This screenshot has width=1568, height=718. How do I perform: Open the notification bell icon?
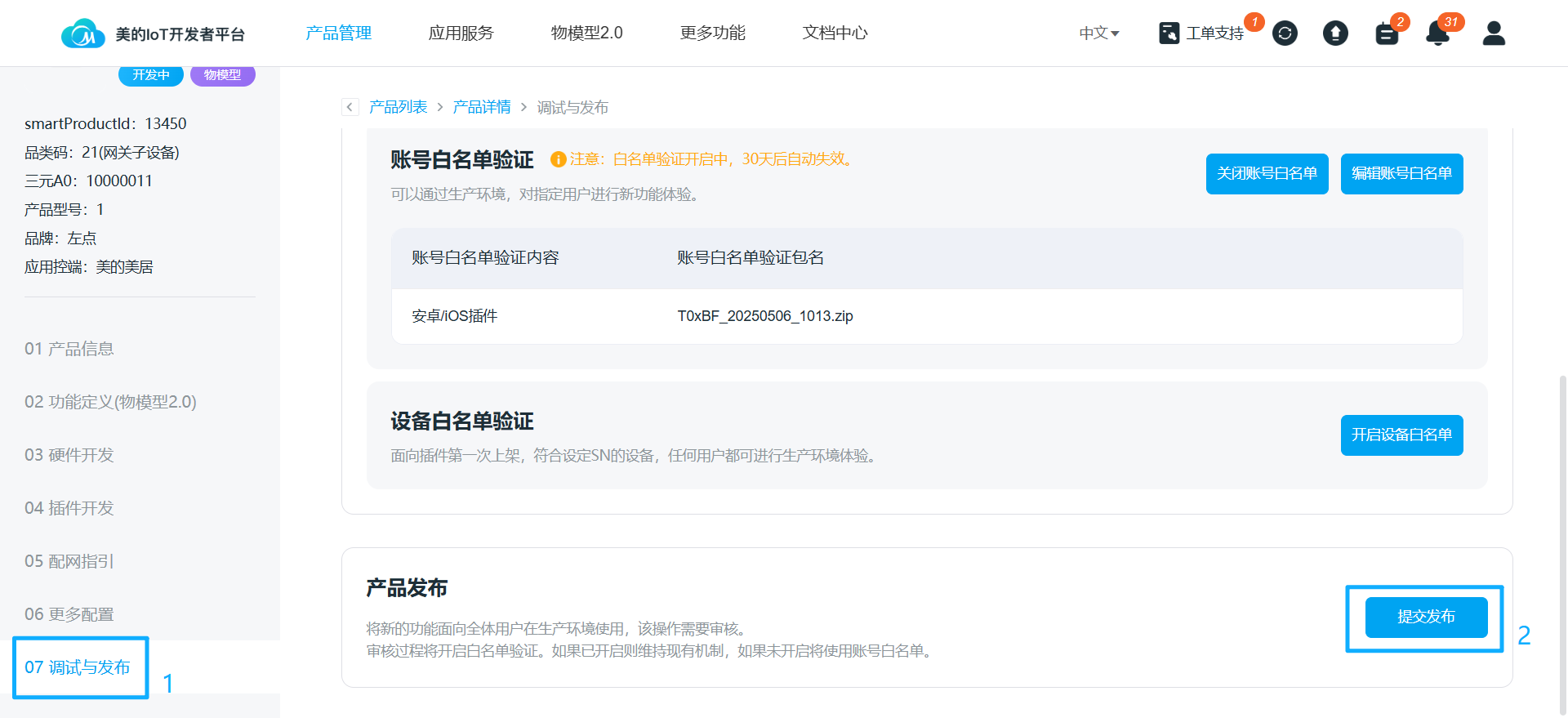click(1437, 33)
